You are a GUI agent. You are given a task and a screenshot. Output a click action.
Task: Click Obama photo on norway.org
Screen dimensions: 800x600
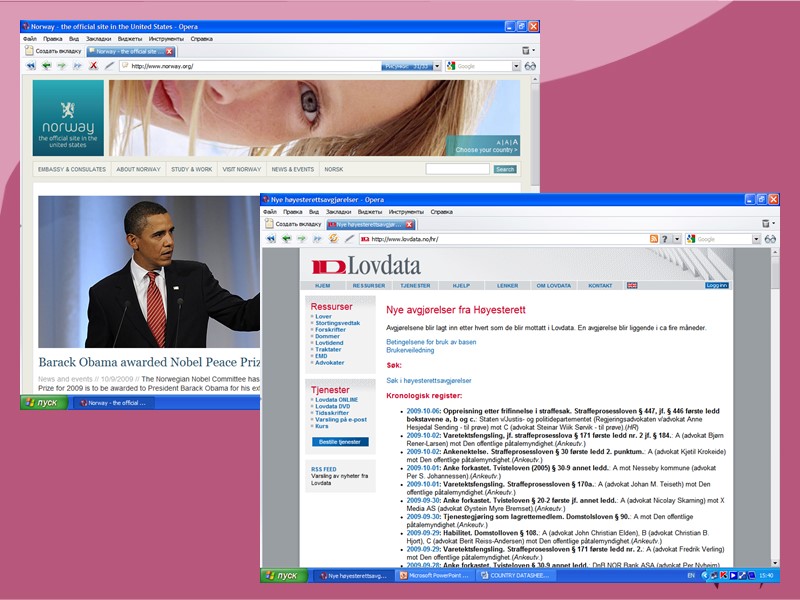point(149,272)
